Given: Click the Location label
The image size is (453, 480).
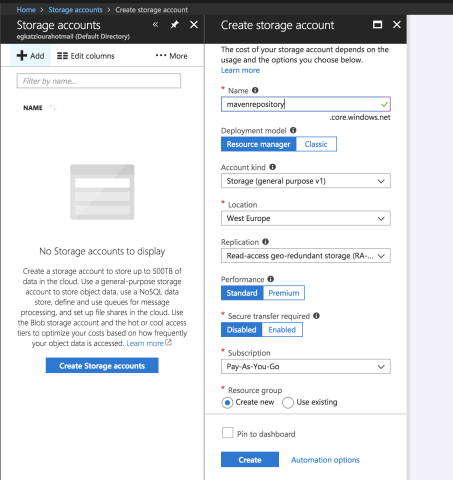Looking at the screenshot, I should (242, 205).
